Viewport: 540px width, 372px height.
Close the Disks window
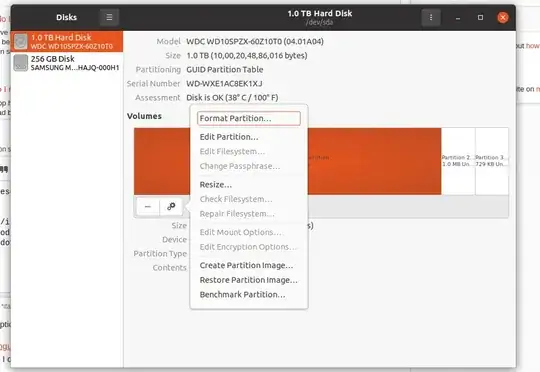[503, 18]
